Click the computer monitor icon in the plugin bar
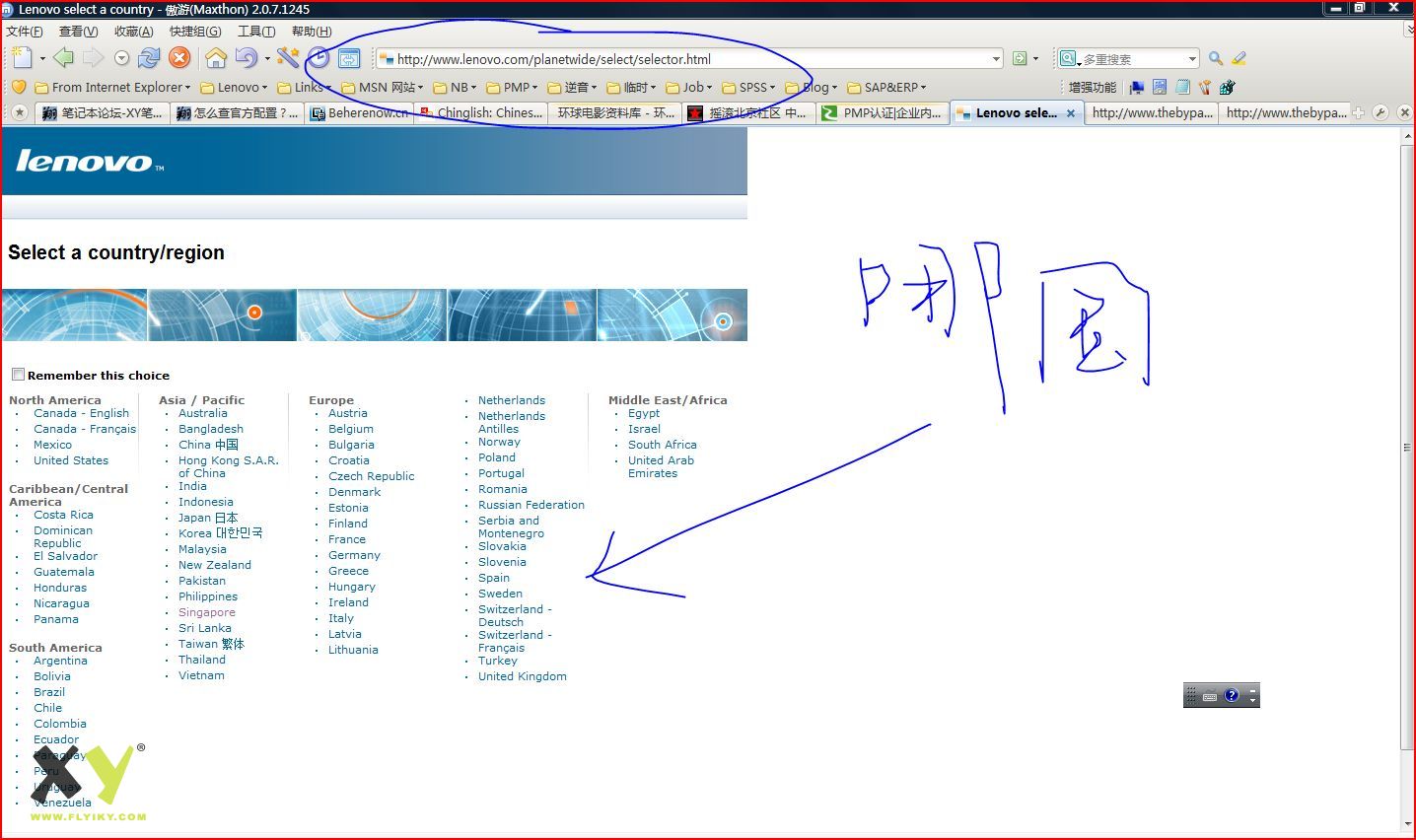This screenshot has height=840, width=1416. tap(1137, 87)
